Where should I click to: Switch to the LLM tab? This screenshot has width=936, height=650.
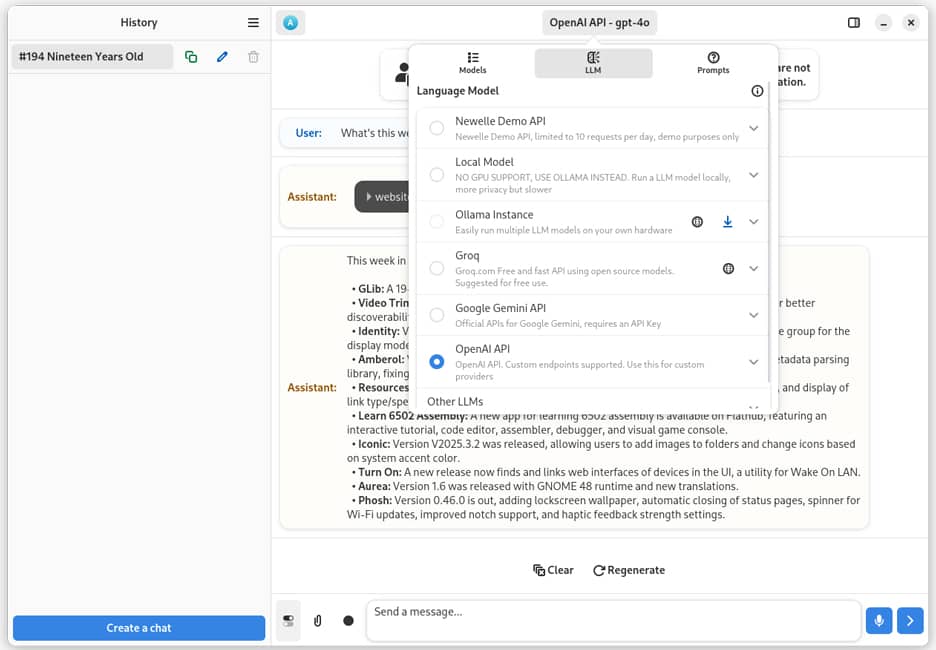click(593, 63)
